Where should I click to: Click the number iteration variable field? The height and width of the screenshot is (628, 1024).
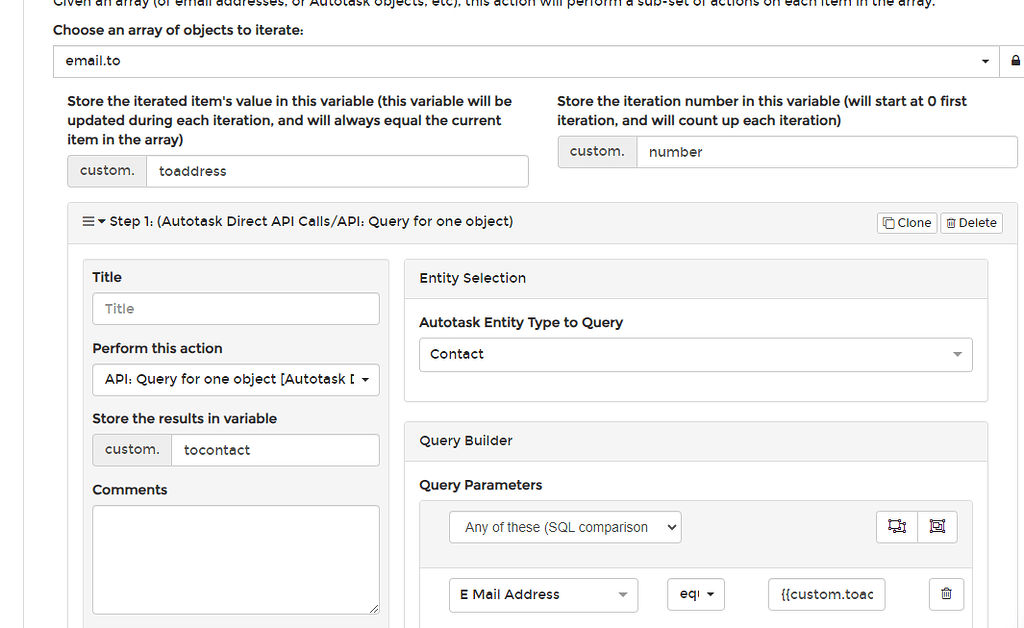pos(830,151)
